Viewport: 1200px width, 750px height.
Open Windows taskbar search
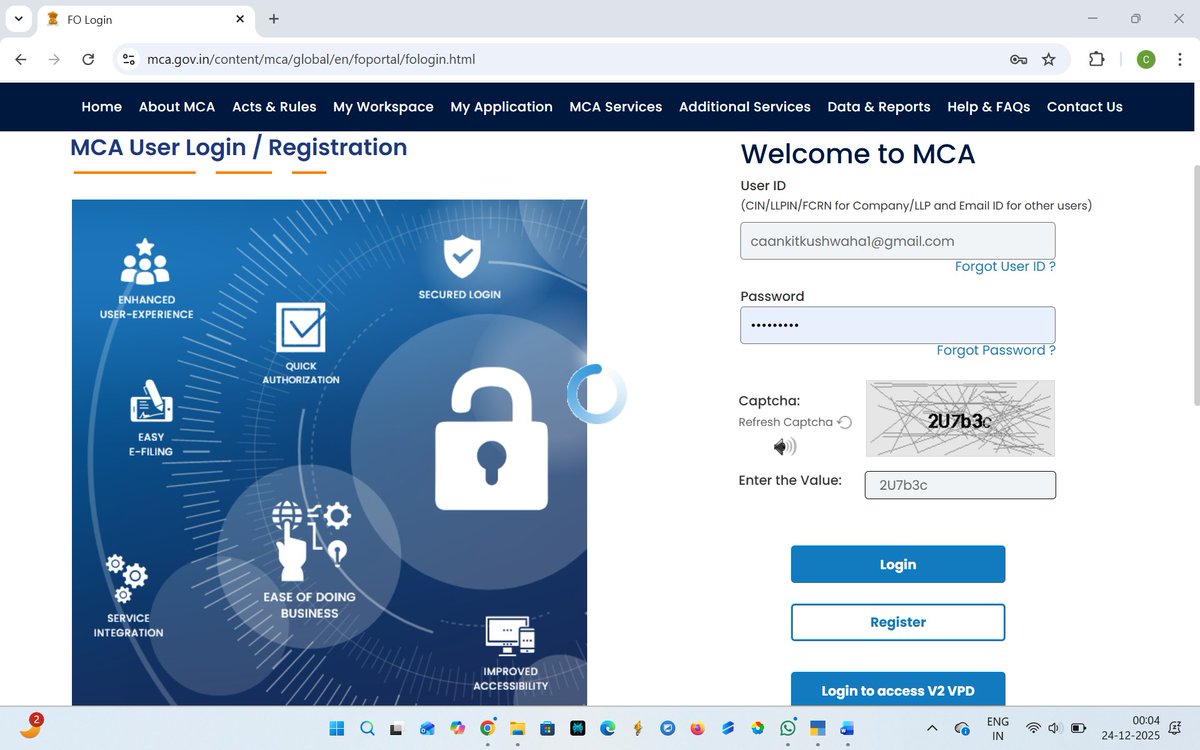point(366,728)
